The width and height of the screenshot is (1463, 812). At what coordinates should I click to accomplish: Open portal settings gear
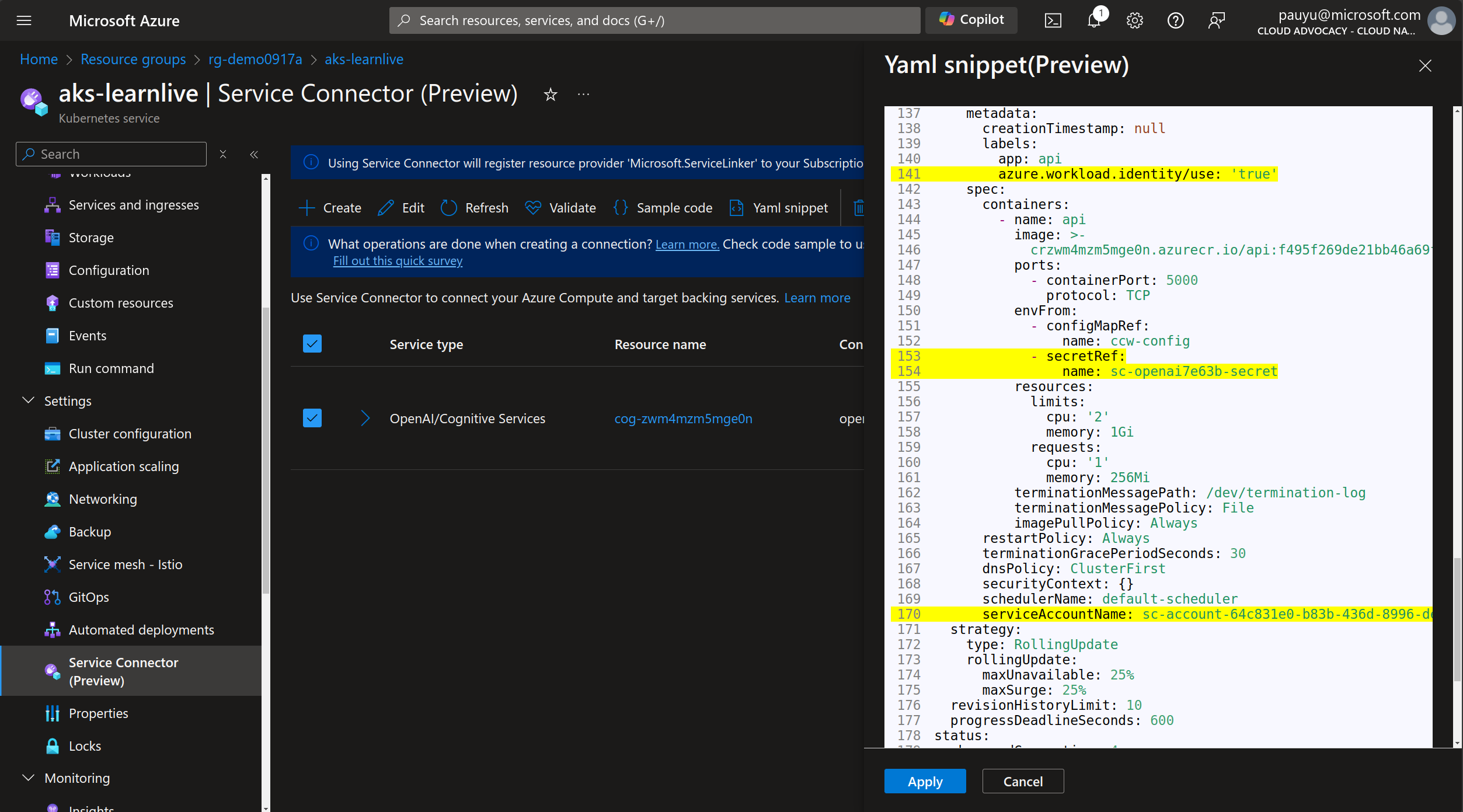tap(1134, 20)
